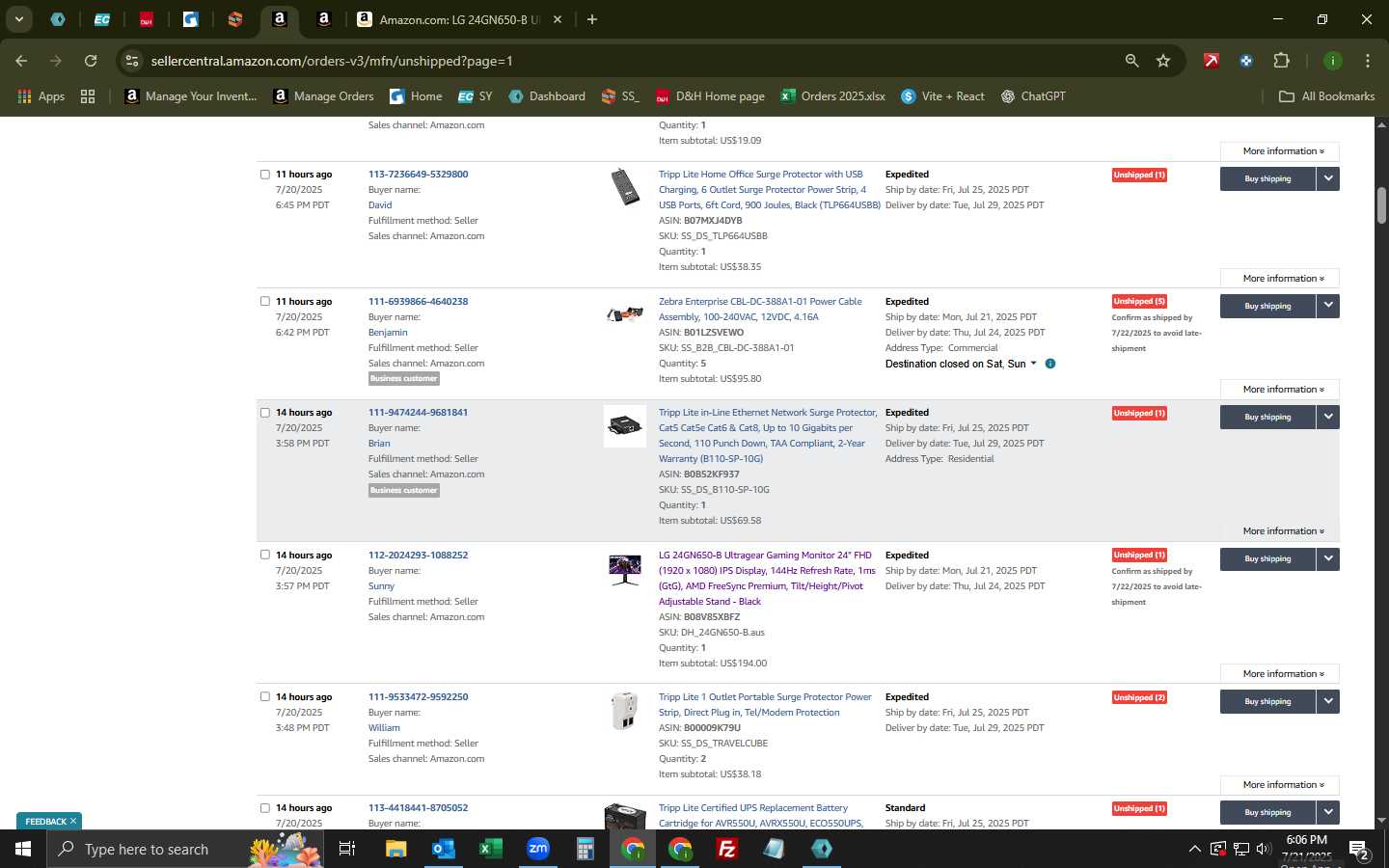Close the LG 24GN650-B tab
Viewport: 1389px width, 868px height.
[x=558, y=19]
